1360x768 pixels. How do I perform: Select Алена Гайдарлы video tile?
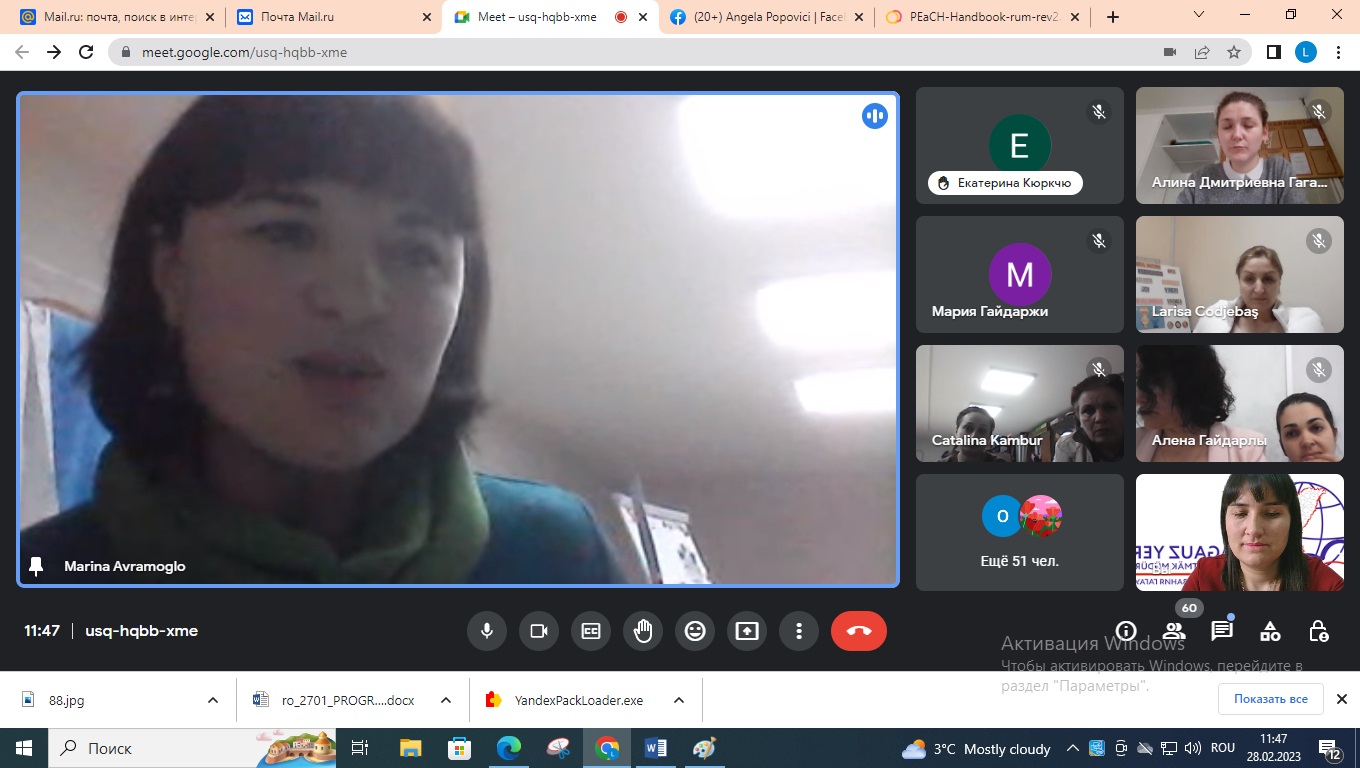tap(1240, 404)
